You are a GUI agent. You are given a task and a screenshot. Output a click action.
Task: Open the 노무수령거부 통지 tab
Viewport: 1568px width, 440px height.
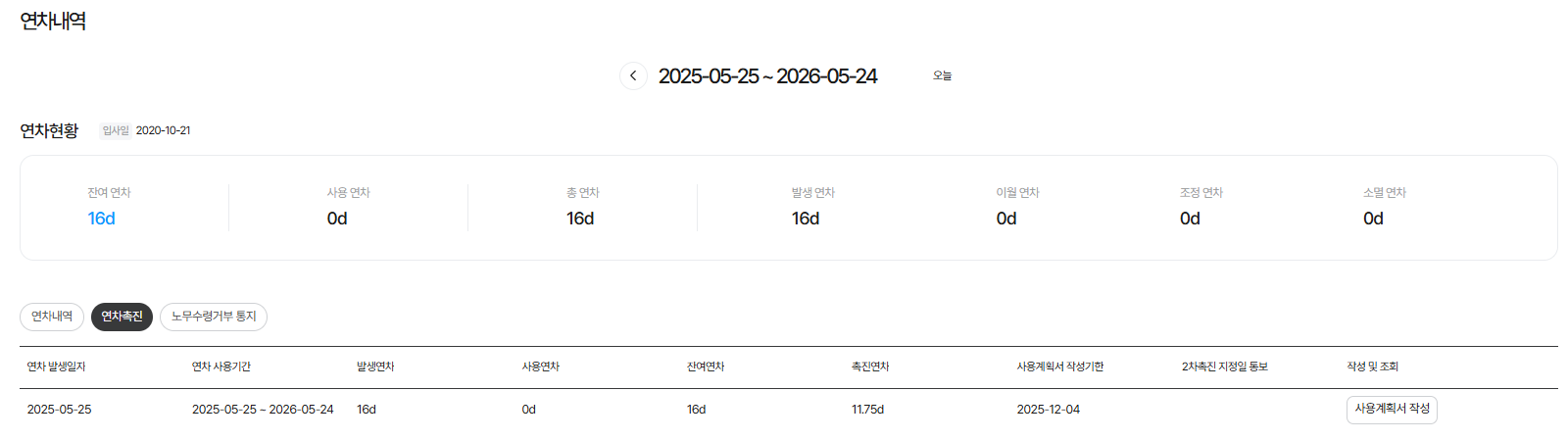pos(214,317)
